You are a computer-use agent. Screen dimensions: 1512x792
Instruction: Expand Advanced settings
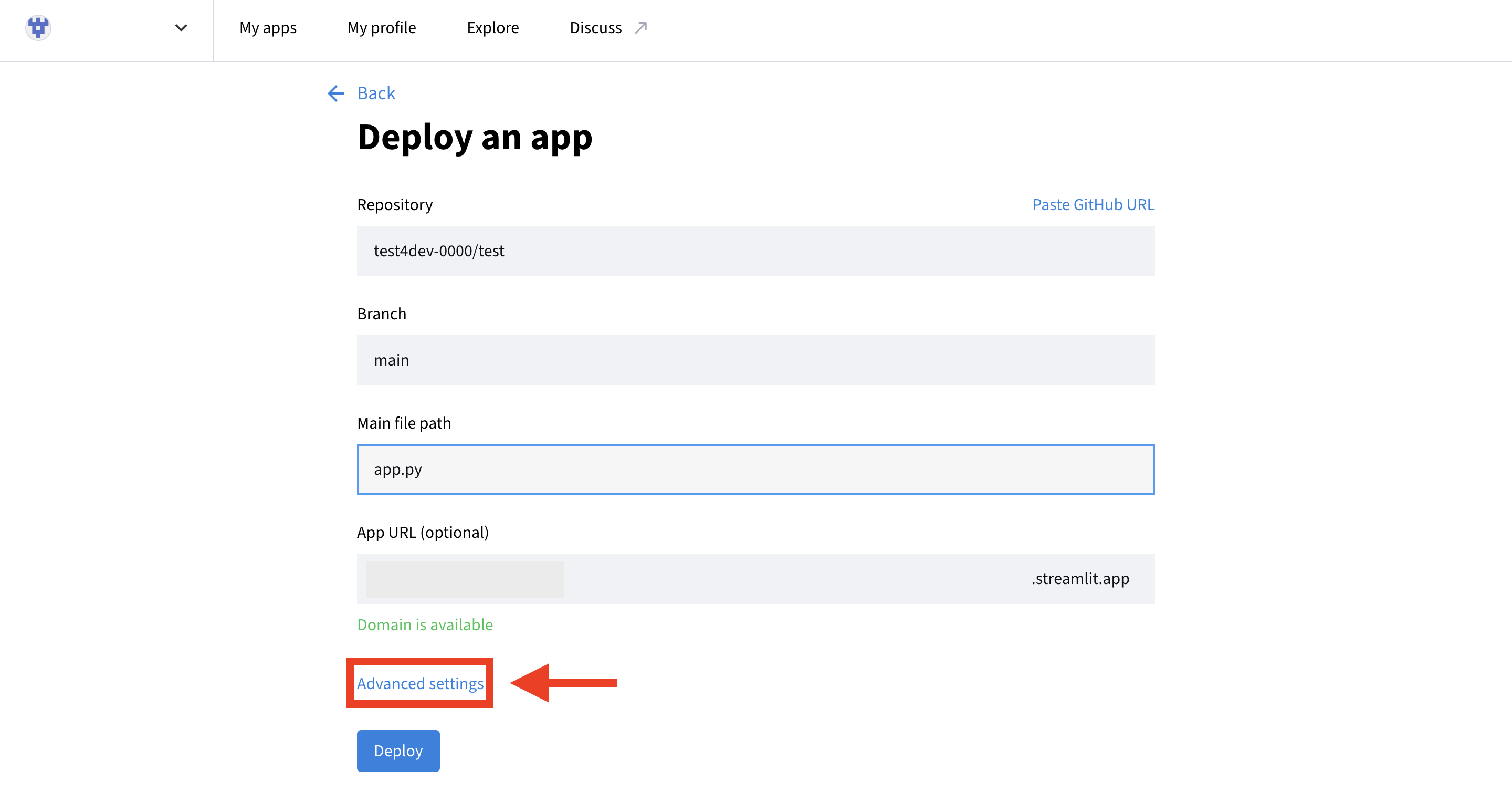(x=419, y=683)
